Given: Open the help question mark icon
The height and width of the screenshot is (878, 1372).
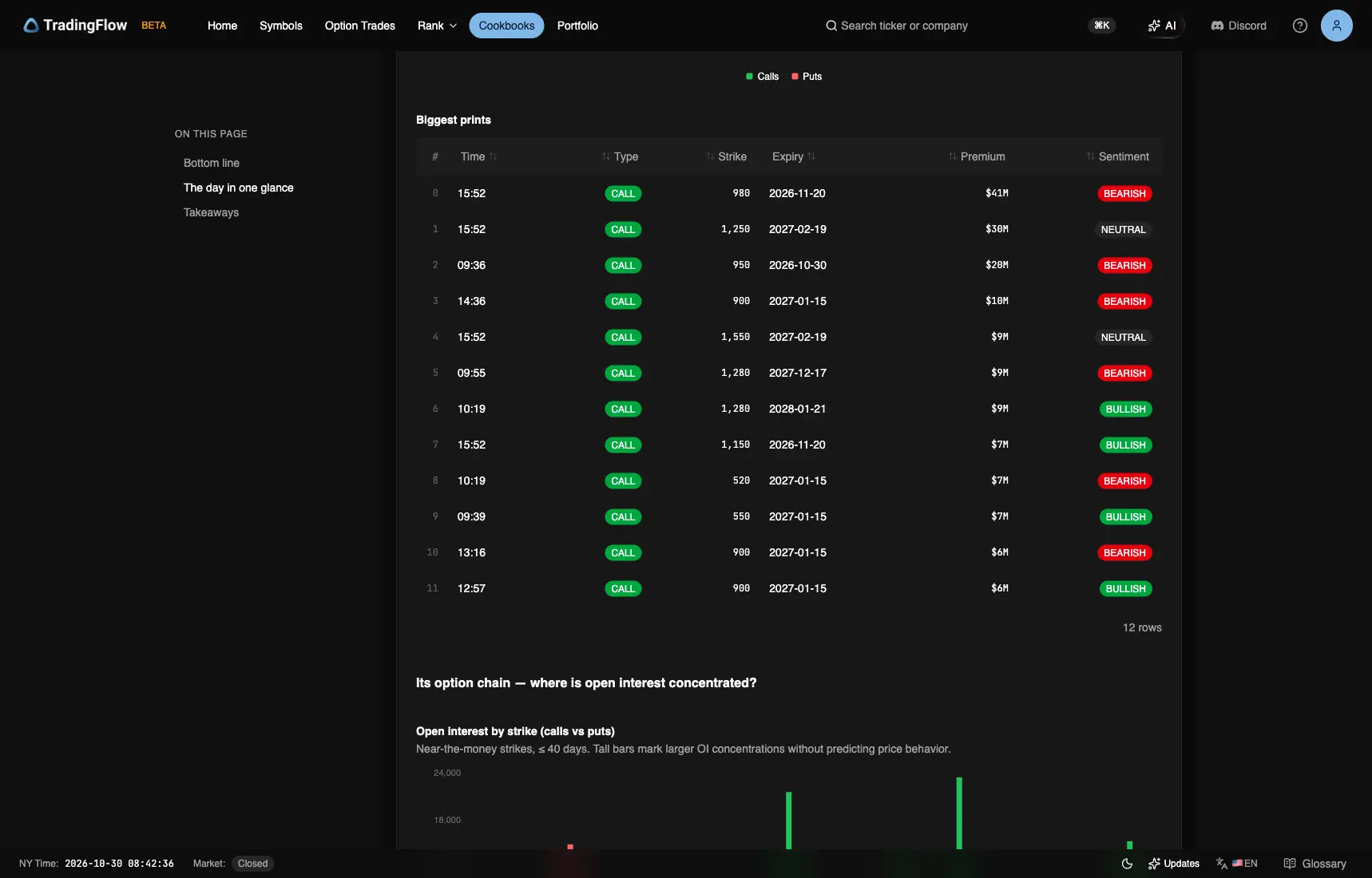Looking at the screenshot, I should coord(1300,26).
